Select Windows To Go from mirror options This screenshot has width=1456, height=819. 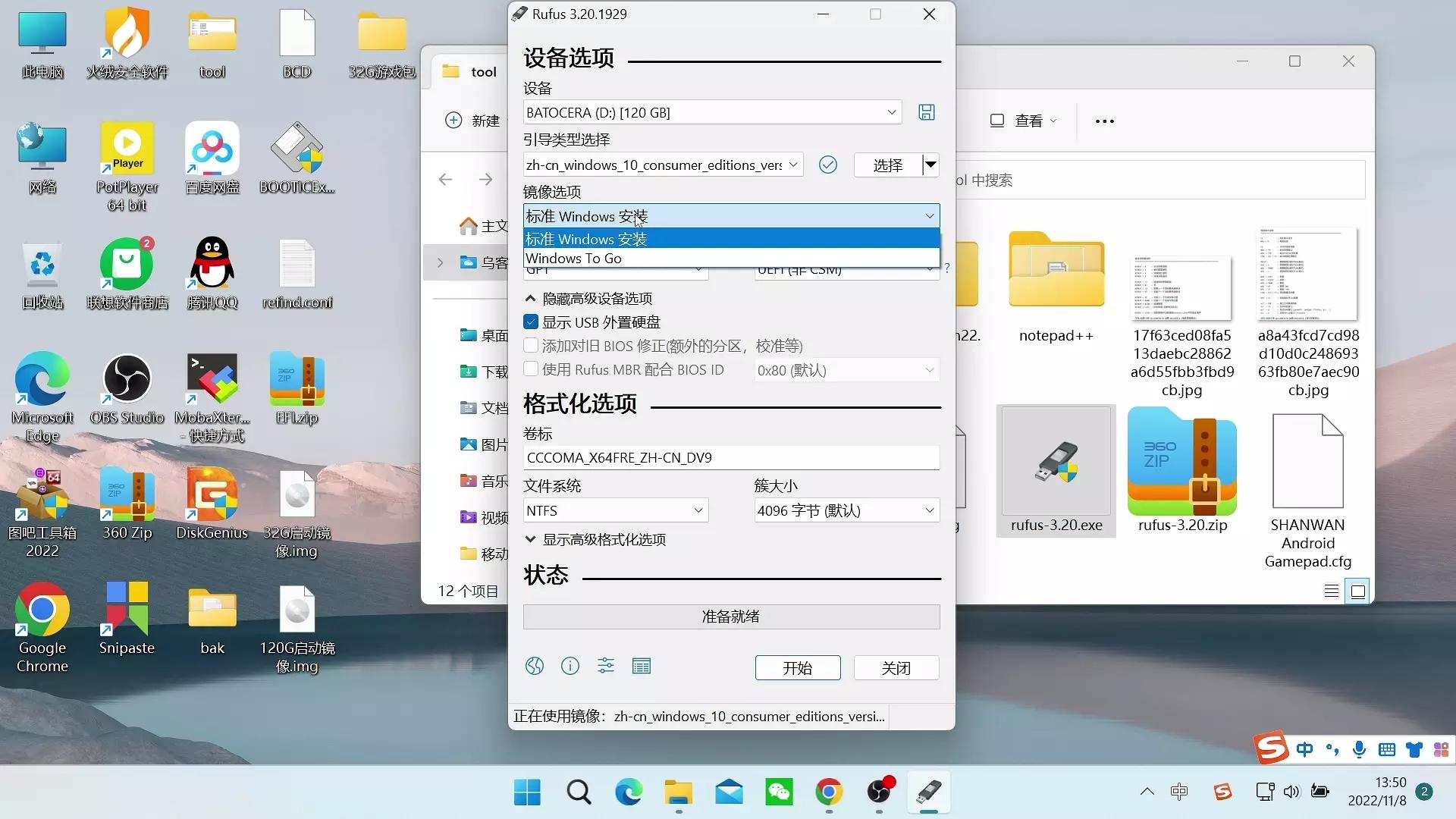pyautogui.click(x=574, y=258)
